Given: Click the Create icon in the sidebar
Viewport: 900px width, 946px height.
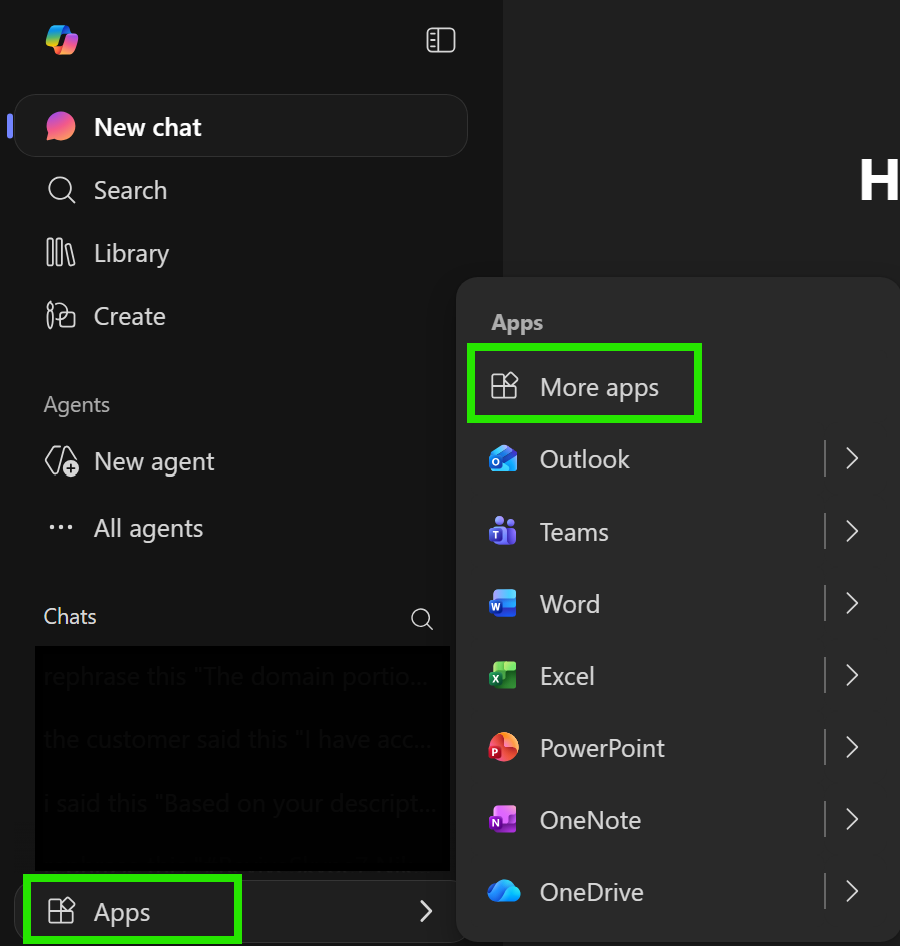Looking at the screenshot, I should point(61,315).
